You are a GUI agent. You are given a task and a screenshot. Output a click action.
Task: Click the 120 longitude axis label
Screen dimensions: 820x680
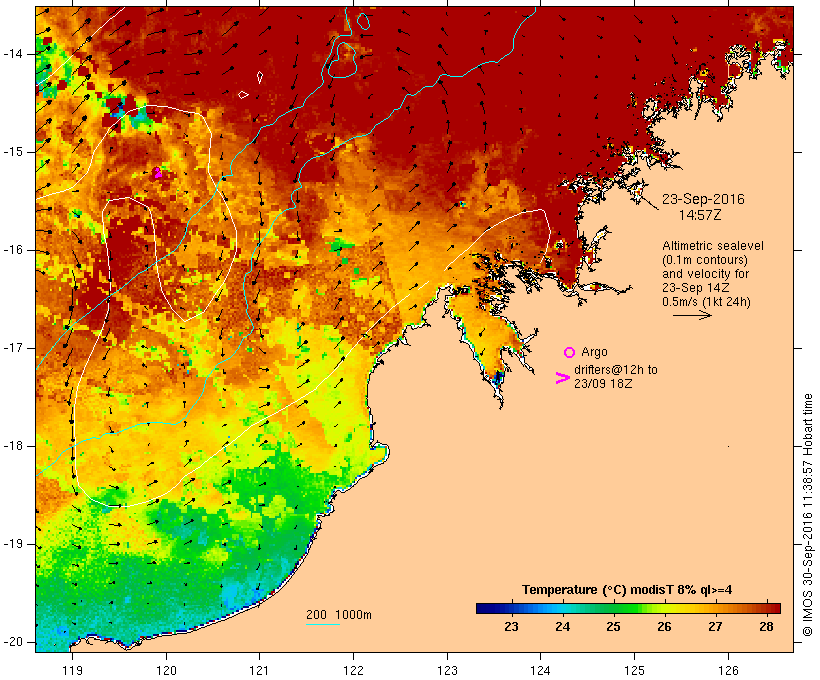[166, 670]
